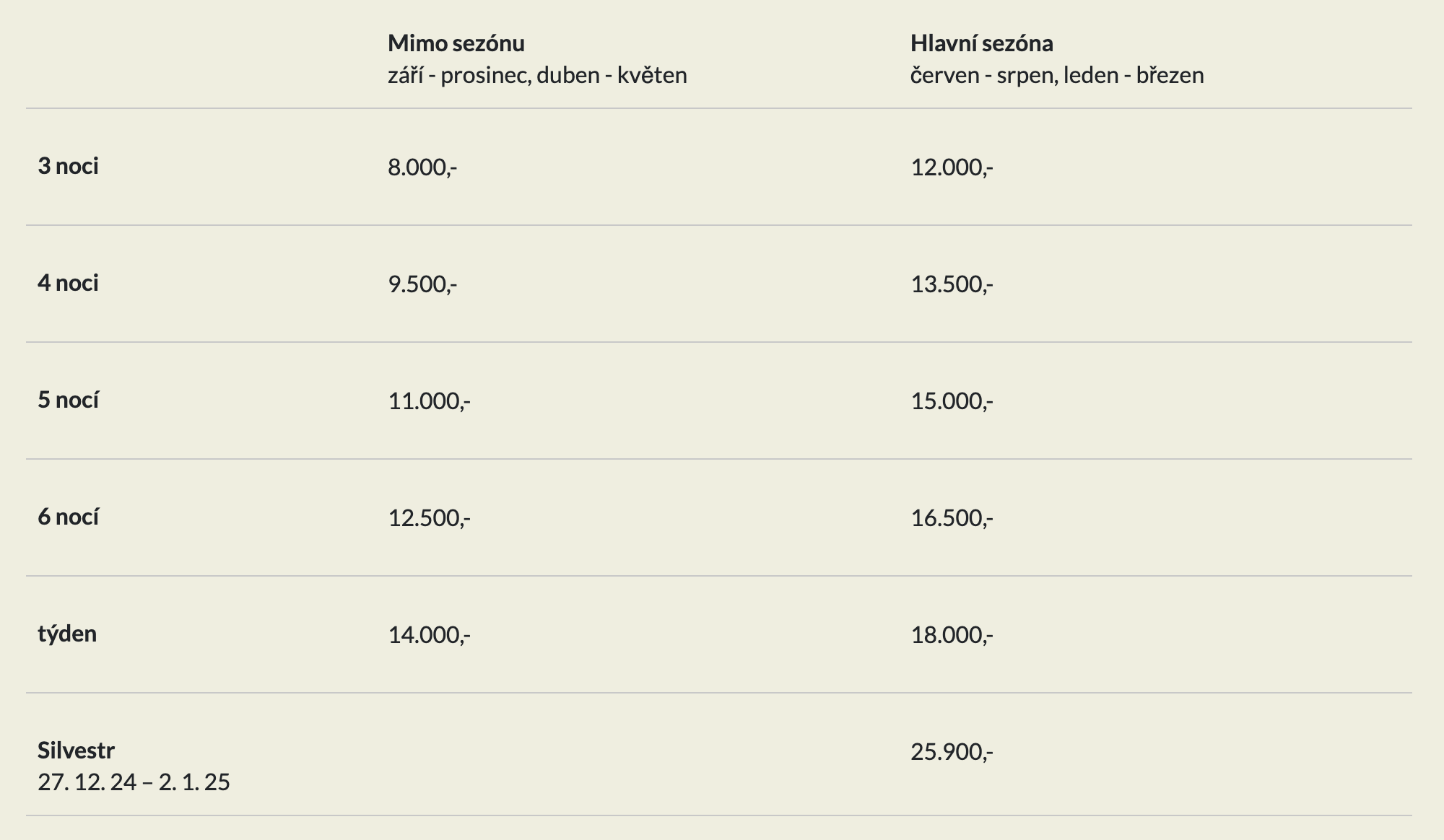This screenshot has width=1444, height=840.
Task: Click the main-season price 13.500,-
Action: [x=952, y=284]
